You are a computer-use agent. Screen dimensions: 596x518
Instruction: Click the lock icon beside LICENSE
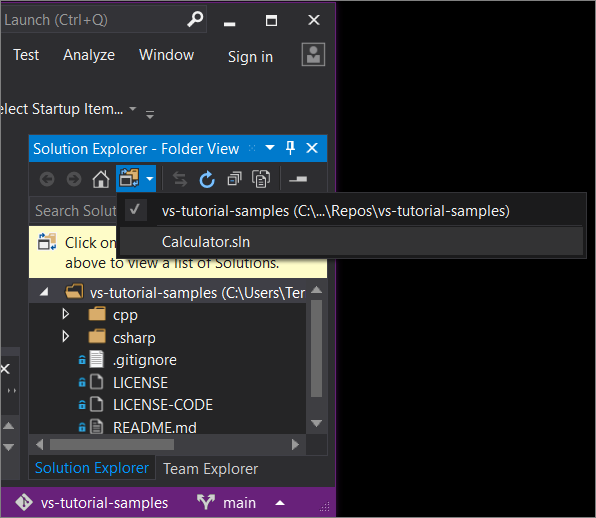(82, 382)
